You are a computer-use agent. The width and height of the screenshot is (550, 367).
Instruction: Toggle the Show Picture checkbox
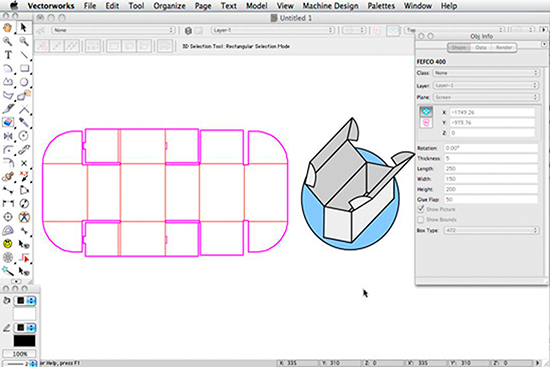[421, 209]
